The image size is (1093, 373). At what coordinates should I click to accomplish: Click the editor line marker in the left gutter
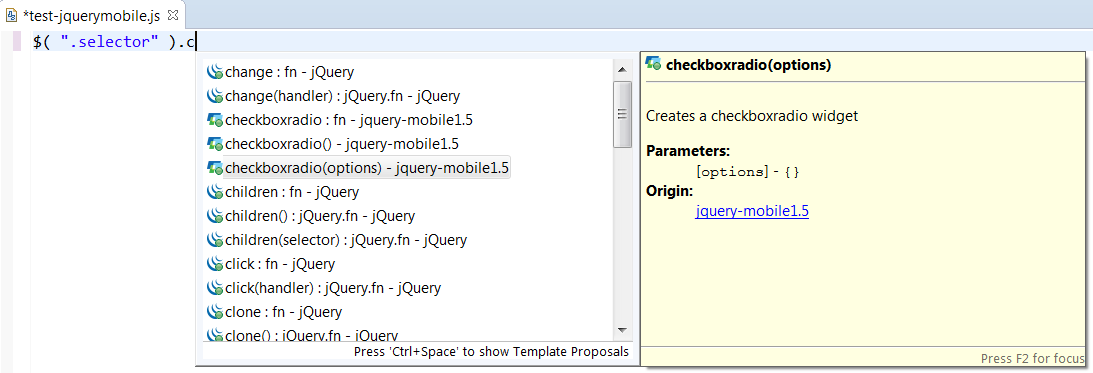click(17, 42)
